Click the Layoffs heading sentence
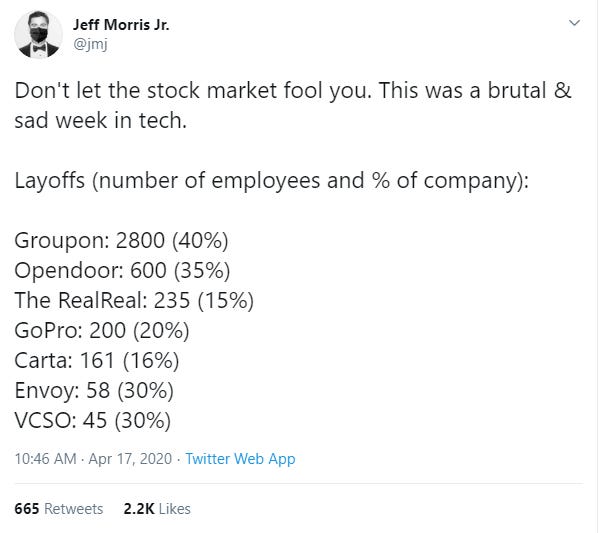Image resolution: width=599 pixels, height=533 pixels. click(x=272, y=180)
